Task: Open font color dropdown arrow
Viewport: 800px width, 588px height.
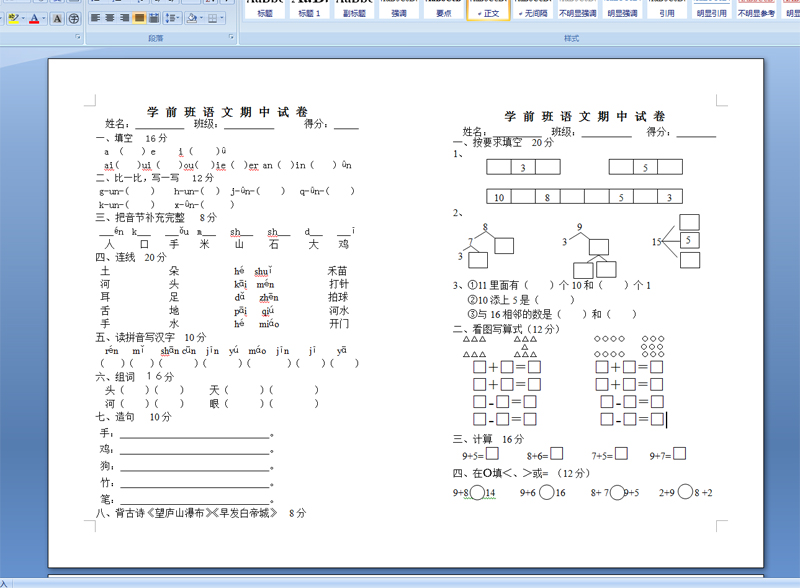Action: [44, 19]
